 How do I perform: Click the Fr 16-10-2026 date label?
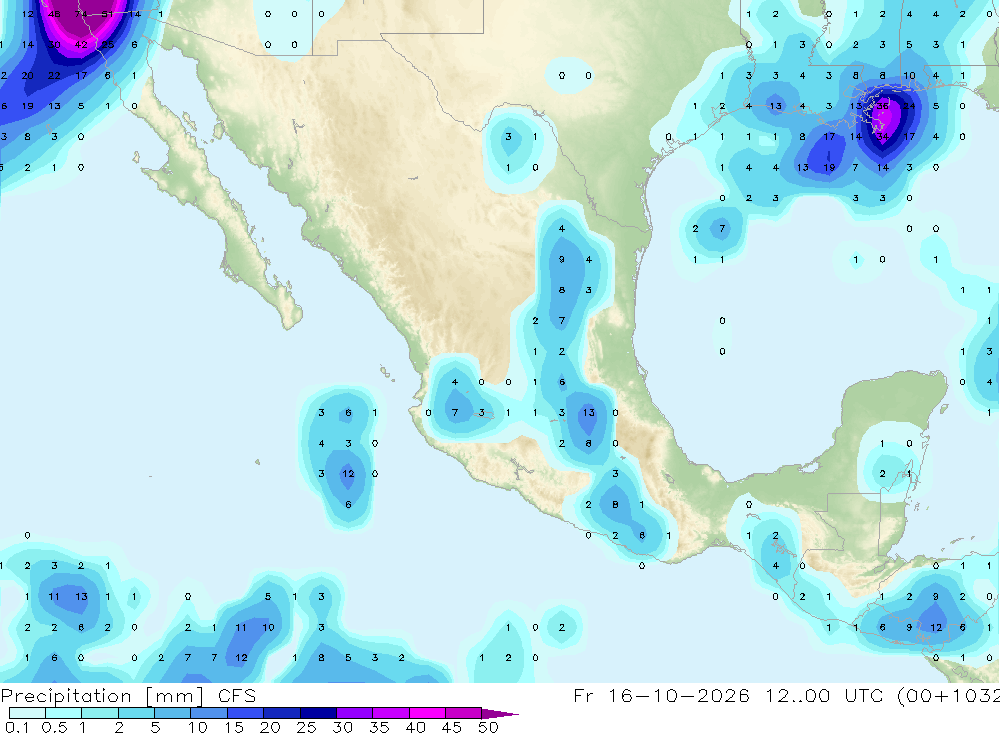pos(661,696)
